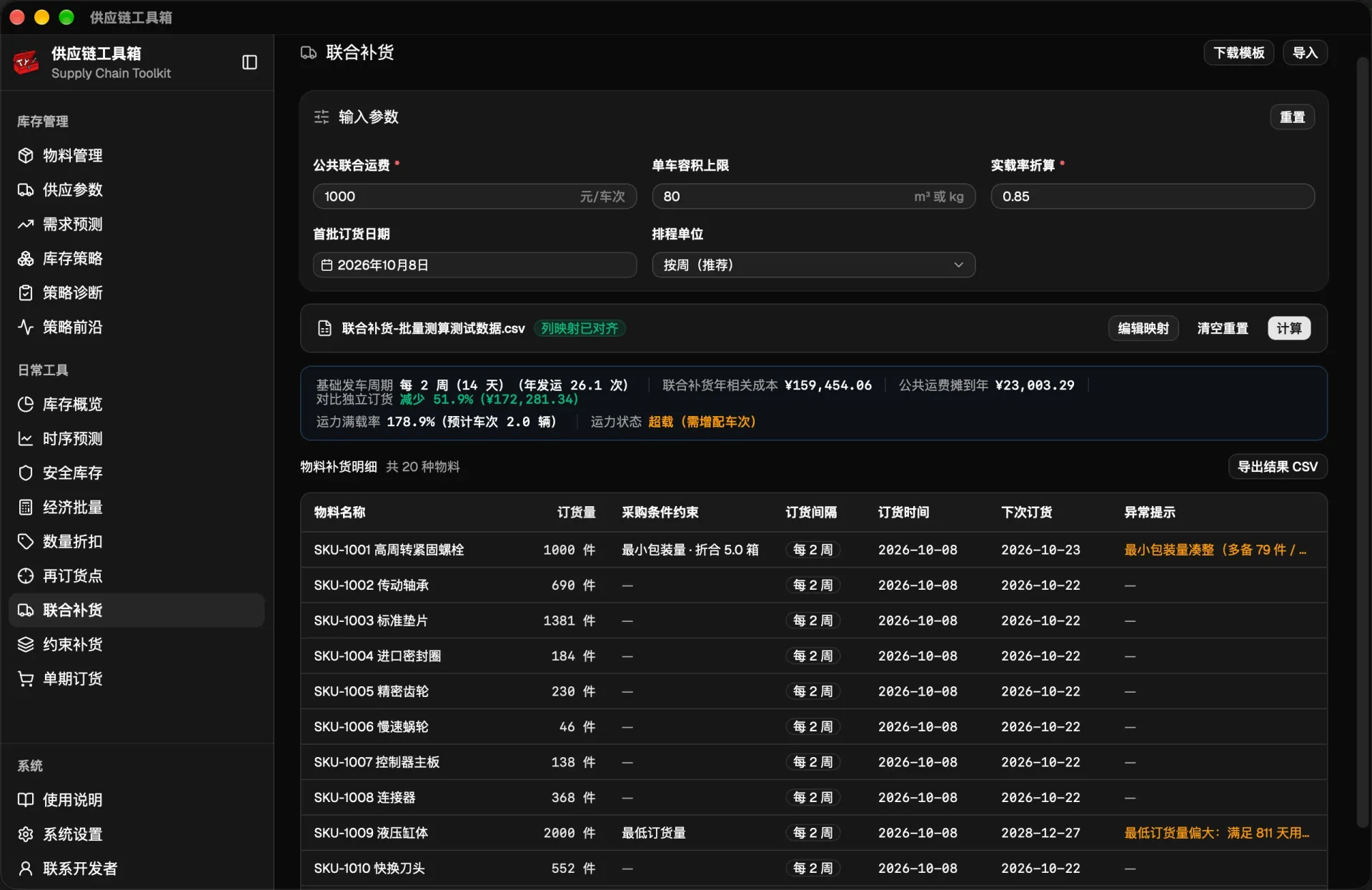The height and width of the screenshot is (890, 1372).
Task: Open 供应参数 from the sidebar
Action: (136, 189)
